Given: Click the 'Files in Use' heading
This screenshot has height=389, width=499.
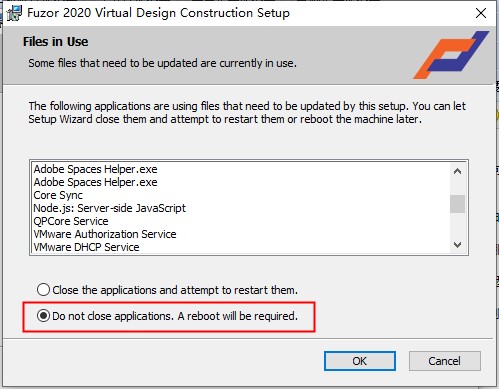Looking at the screenshot, I should (x=56, y=42).
